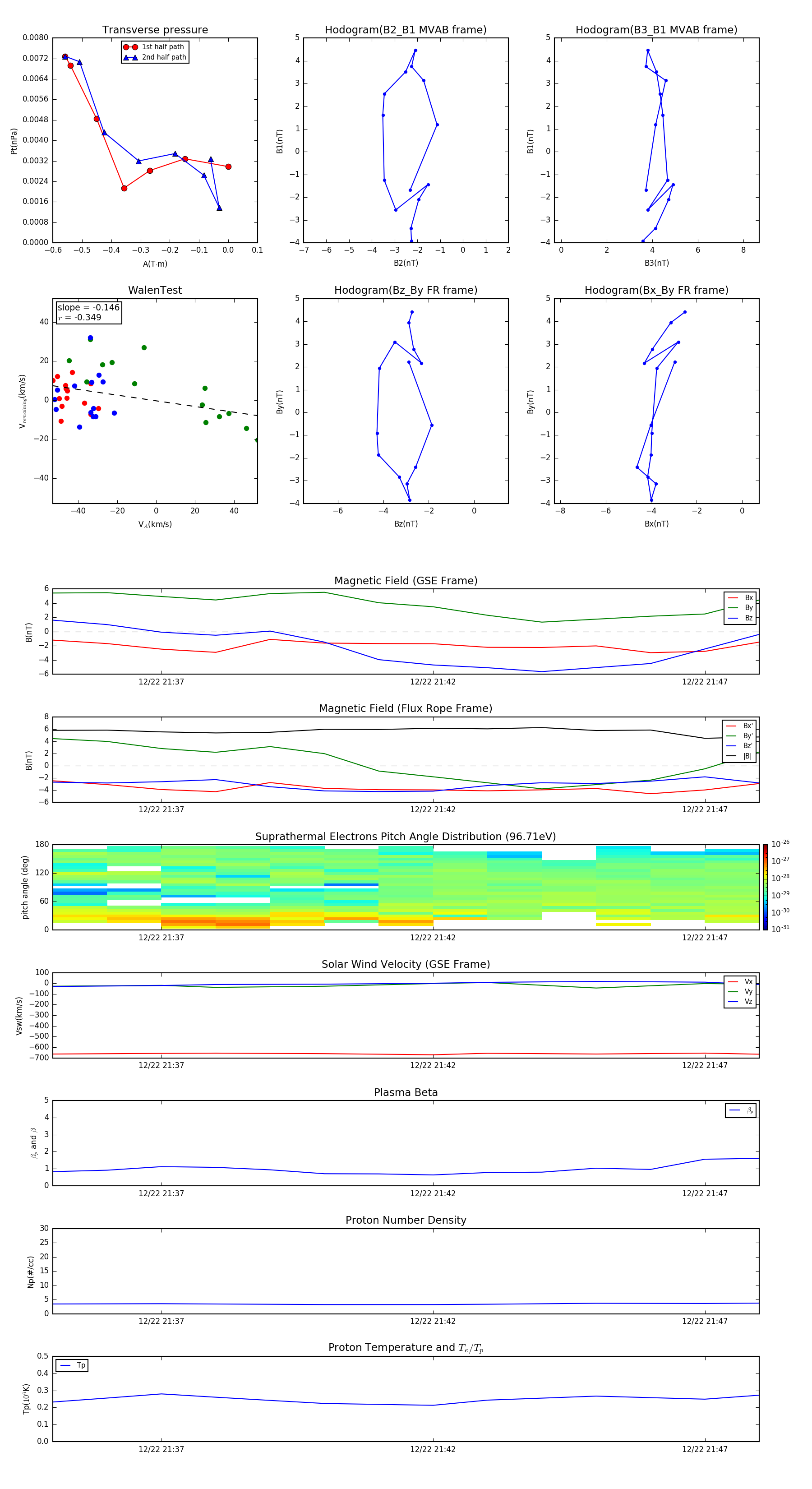Viewport: 812px width, 1489px height.
Task: Click '12/22 21:42' tick under GSE magnetic field
Action: point(433,682)
